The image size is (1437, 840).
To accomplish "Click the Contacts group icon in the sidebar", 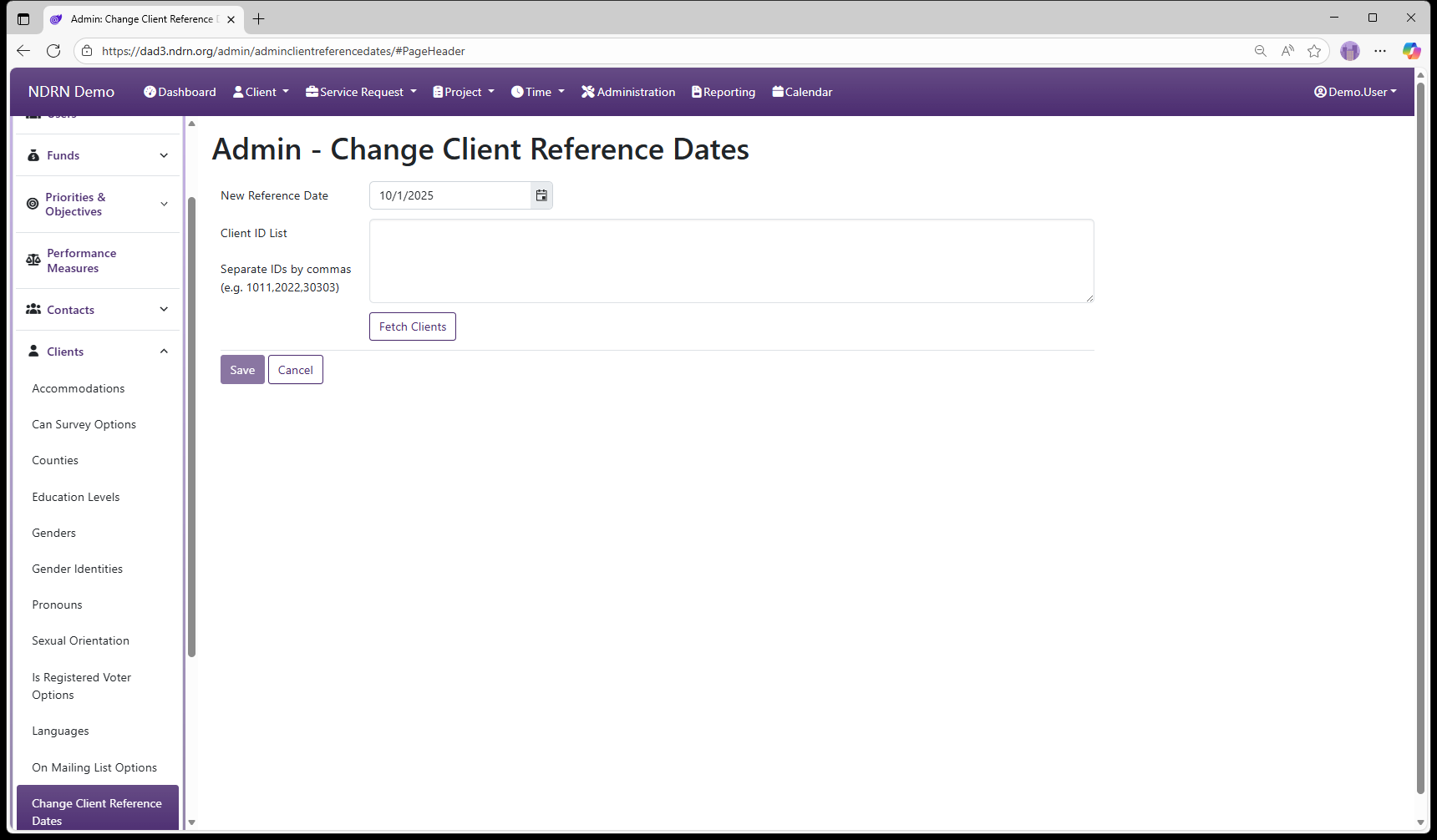I will point(33,309).
